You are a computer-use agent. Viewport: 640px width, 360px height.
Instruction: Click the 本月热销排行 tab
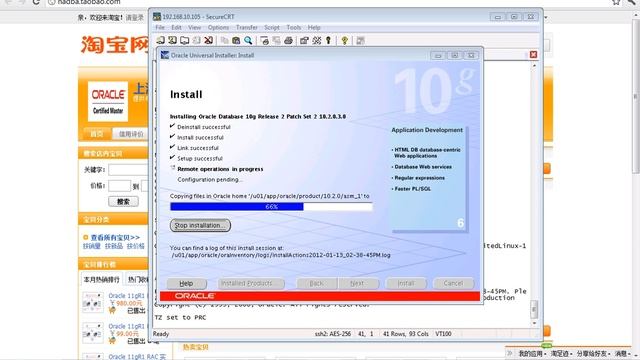tap(101, 280)
